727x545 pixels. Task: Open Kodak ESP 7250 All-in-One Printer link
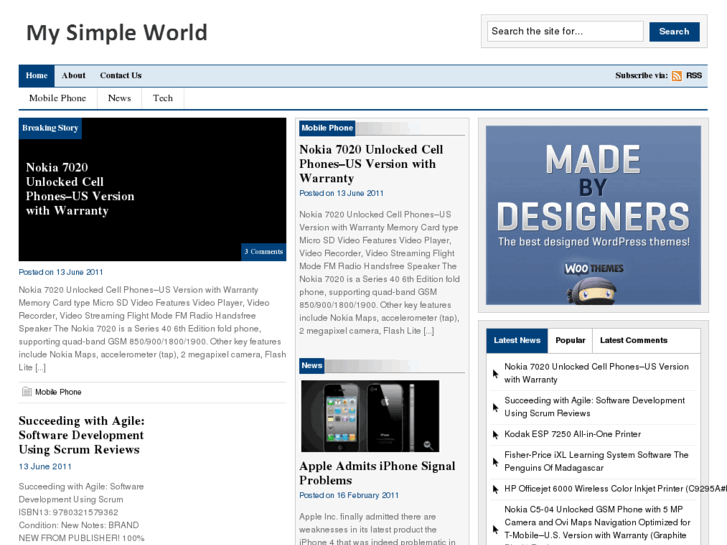click(573, 434)
